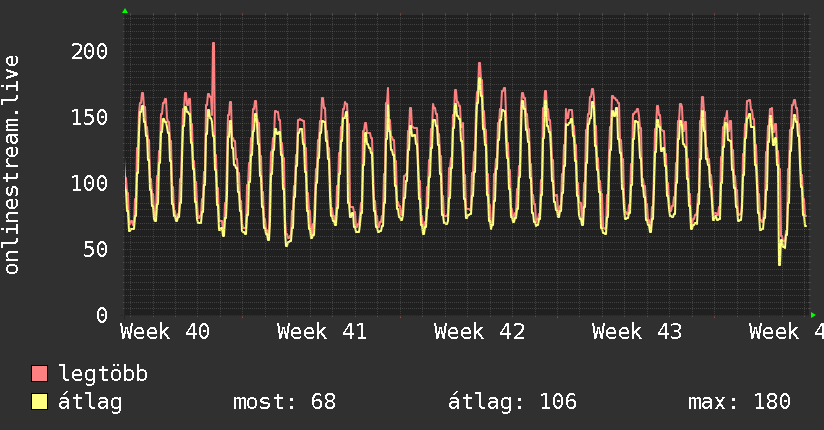The height and width of the screenshot is (430, 824).
Task: Click the green arrow atop the y-axis
Action: pyautogui.click(x=125, y=11)
